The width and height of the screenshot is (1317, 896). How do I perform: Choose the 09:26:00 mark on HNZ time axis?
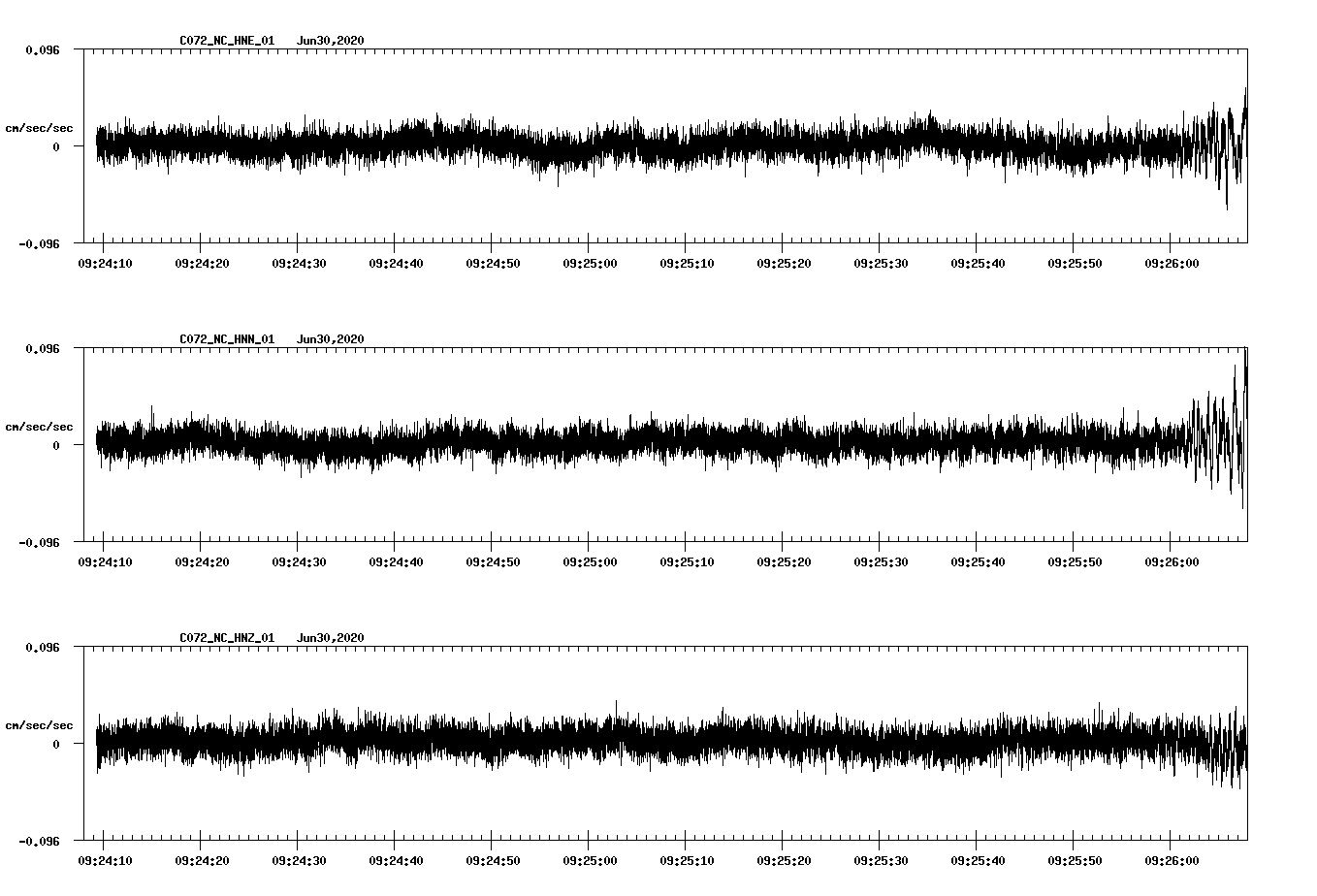coord(1171,860)
